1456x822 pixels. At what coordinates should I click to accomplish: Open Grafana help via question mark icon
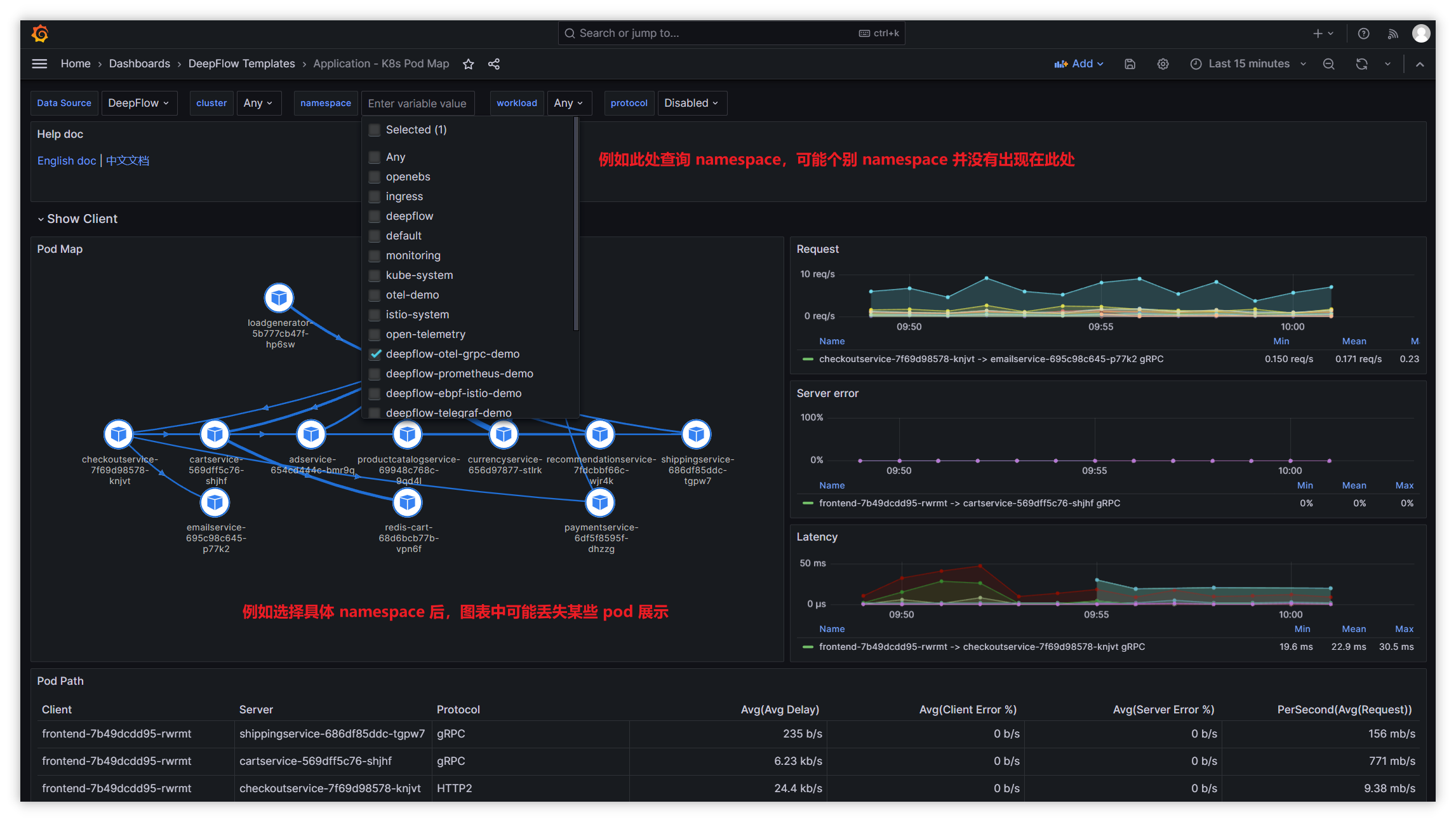point(1363,33)
